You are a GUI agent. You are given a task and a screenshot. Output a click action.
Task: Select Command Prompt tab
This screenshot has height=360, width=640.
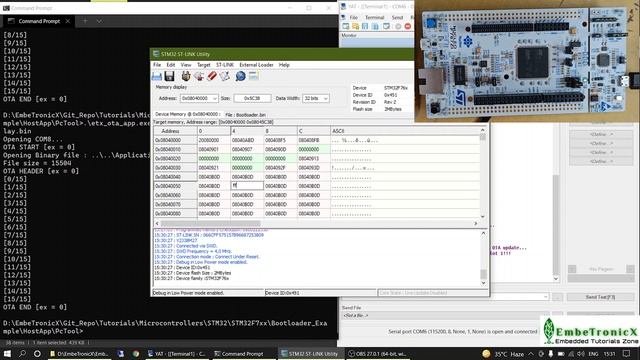[x=39, y=21]
